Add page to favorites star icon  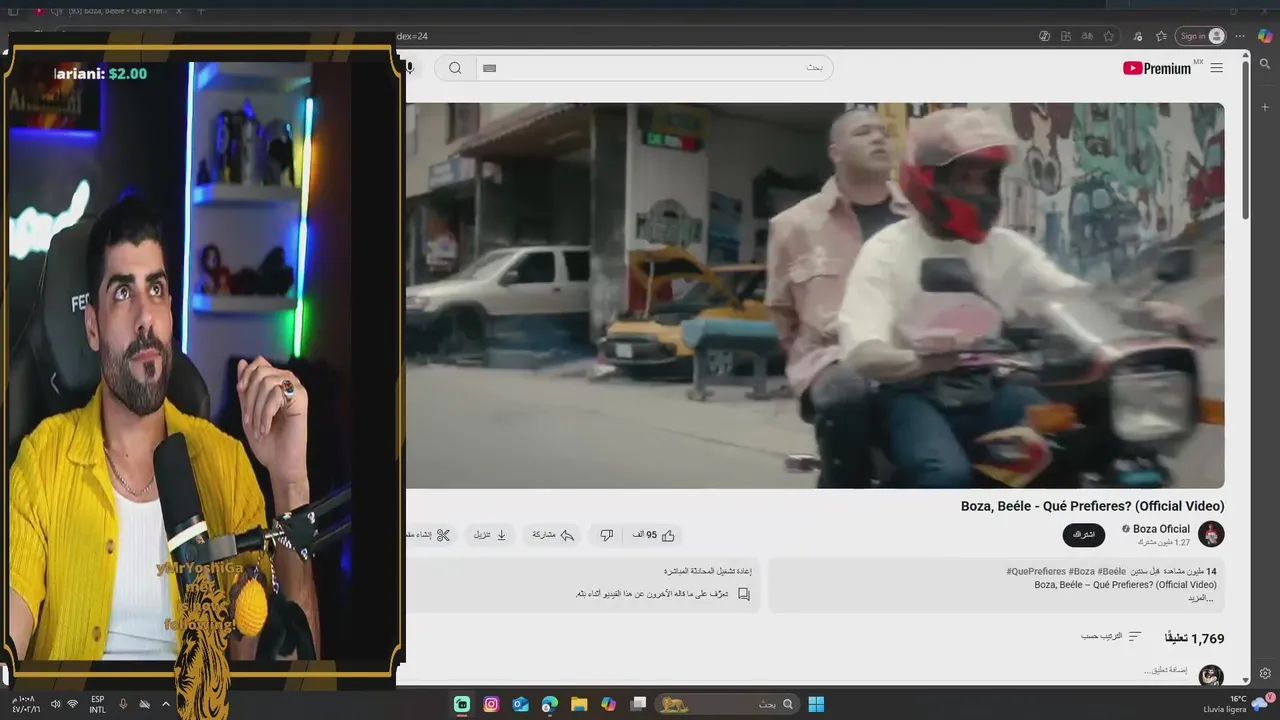1109,36
